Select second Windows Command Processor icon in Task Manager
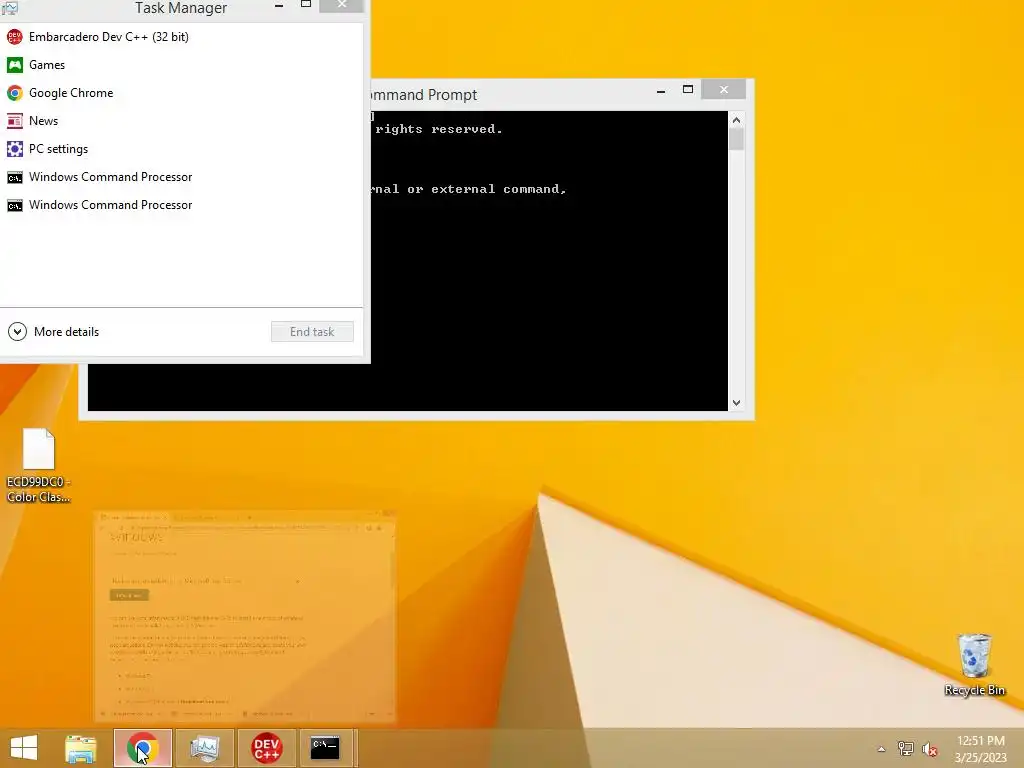The height and width of the screenshot is (768, 1024). (14, 206)
